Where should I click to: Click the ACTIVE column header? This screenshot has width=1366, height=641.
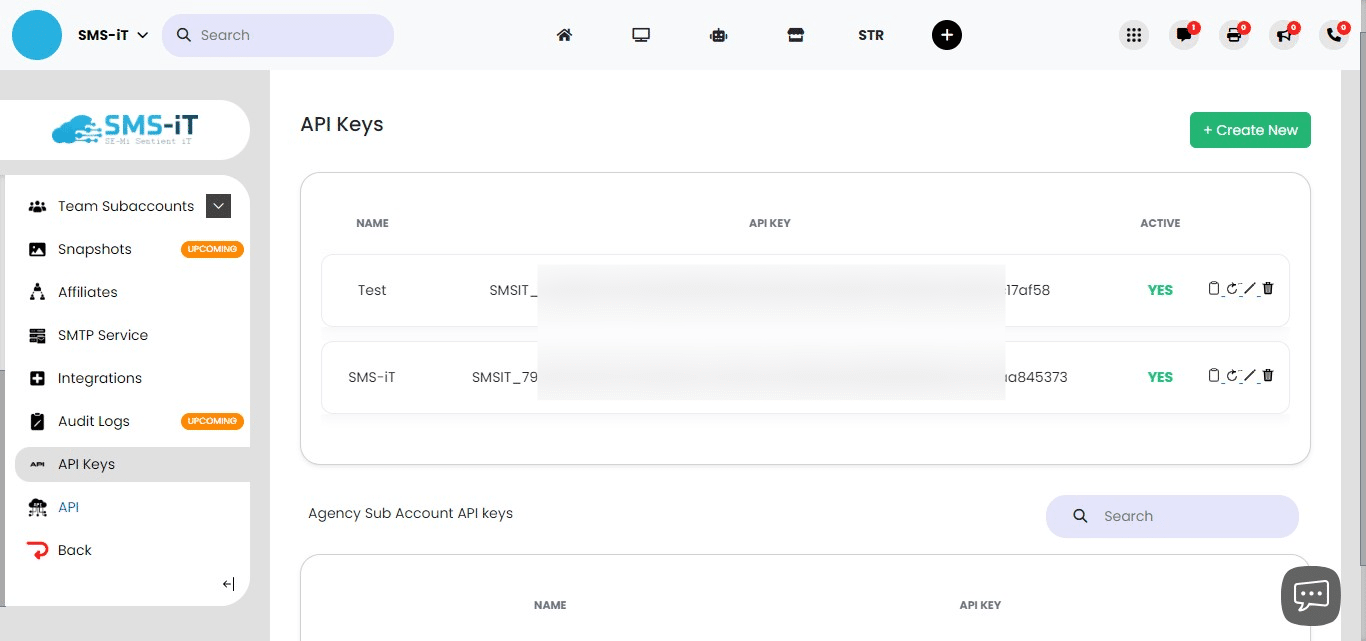[1160, 223]
